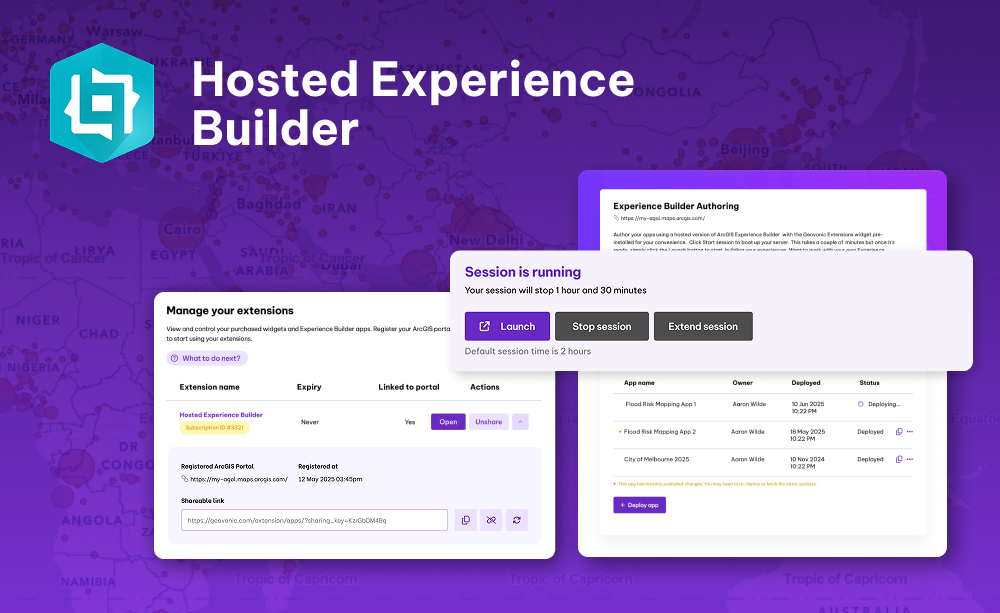Open the 'What to do next?' help pill
Screen dimensions: 1000x613
click(x=207, y=358)
